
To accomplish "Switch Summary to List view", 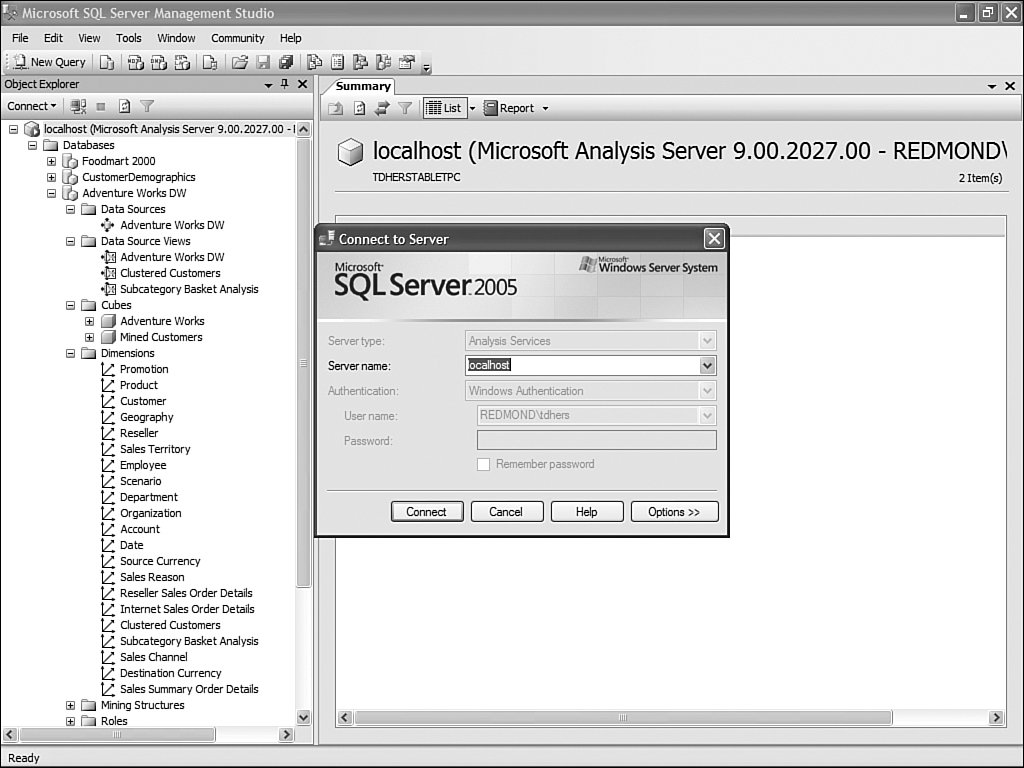I will point(444,108).
